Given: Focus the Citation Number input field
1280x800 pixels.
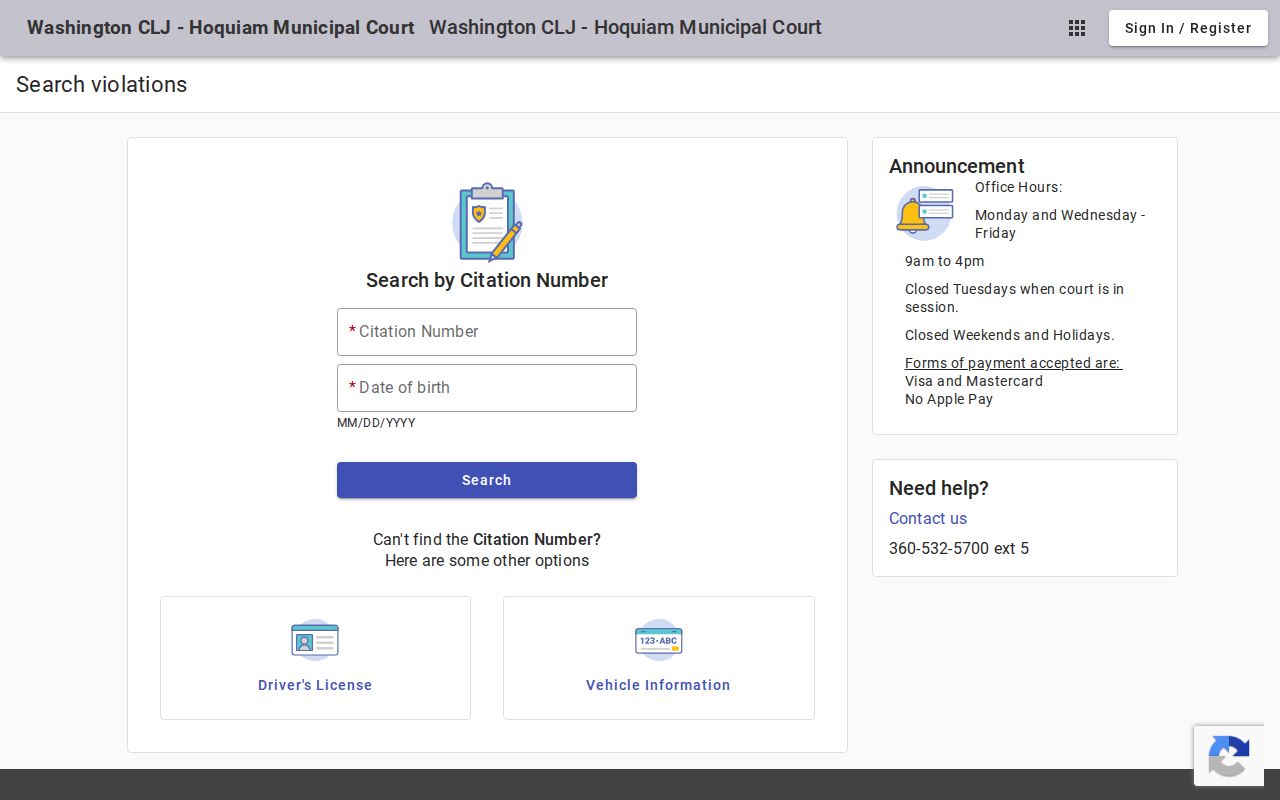Looking at the screenshot, I should click(x=487, y=332).
